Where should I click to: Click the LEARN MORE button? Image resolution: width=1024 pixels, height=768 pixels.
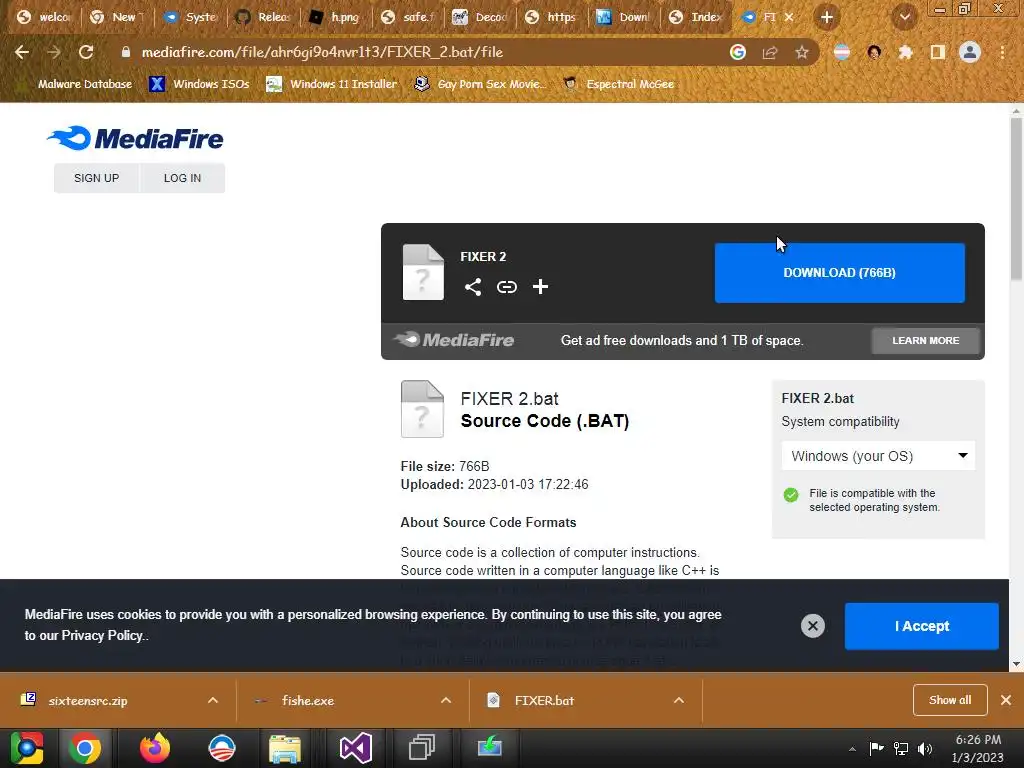925,341
